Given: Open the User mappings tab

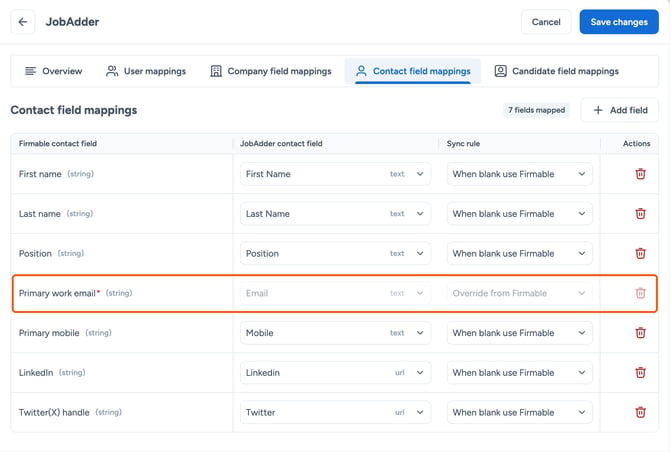Looking at the screenshot, I should click(146, 71).
